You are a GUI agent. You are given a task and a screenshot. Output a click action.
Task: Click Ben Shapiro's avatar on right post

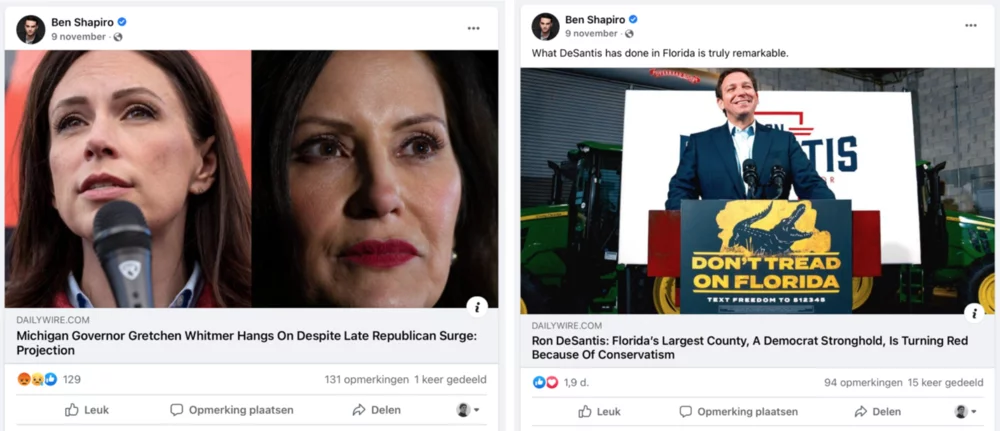[545, 27]
